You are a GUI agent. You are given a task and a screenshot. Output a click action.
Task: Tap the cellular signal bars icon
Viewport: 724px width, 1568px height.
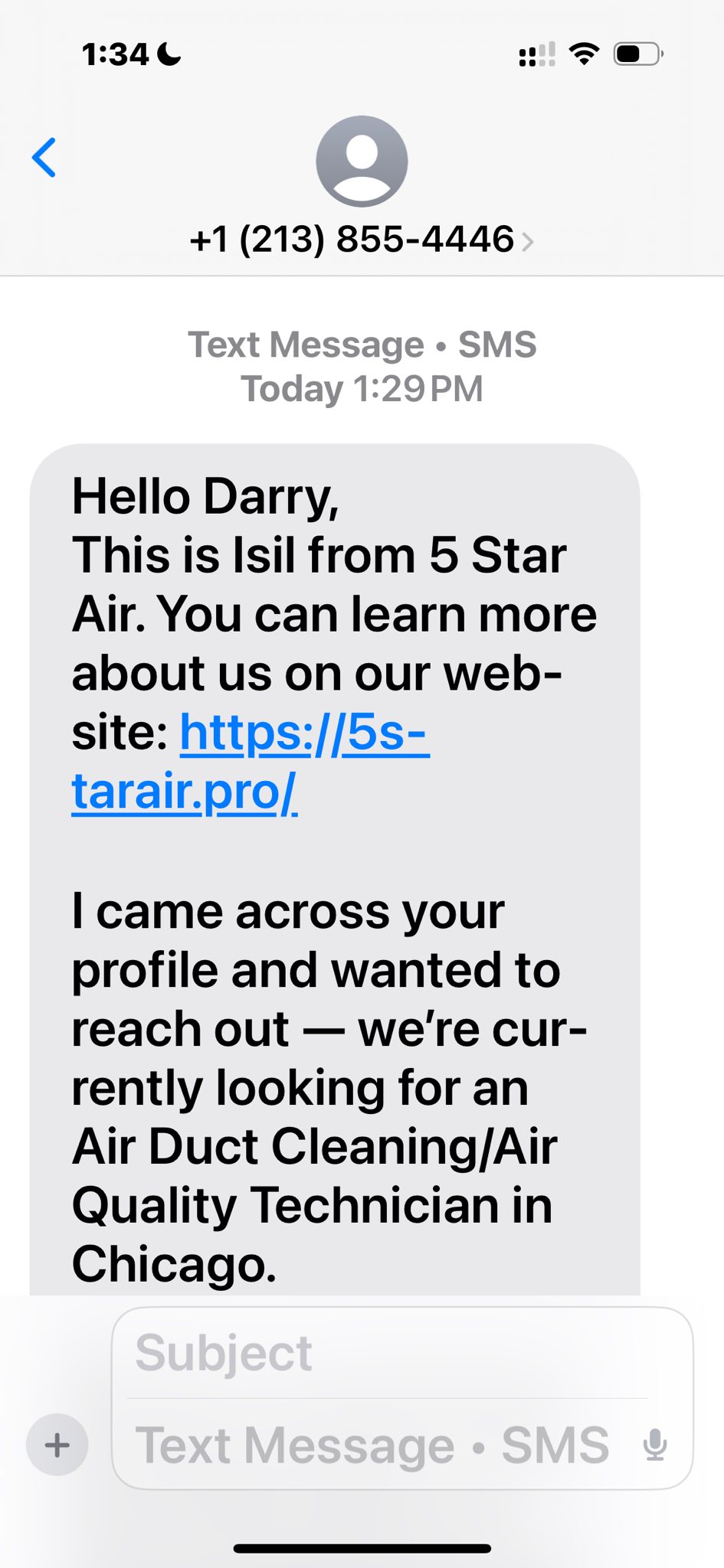(x=537, y=55)
